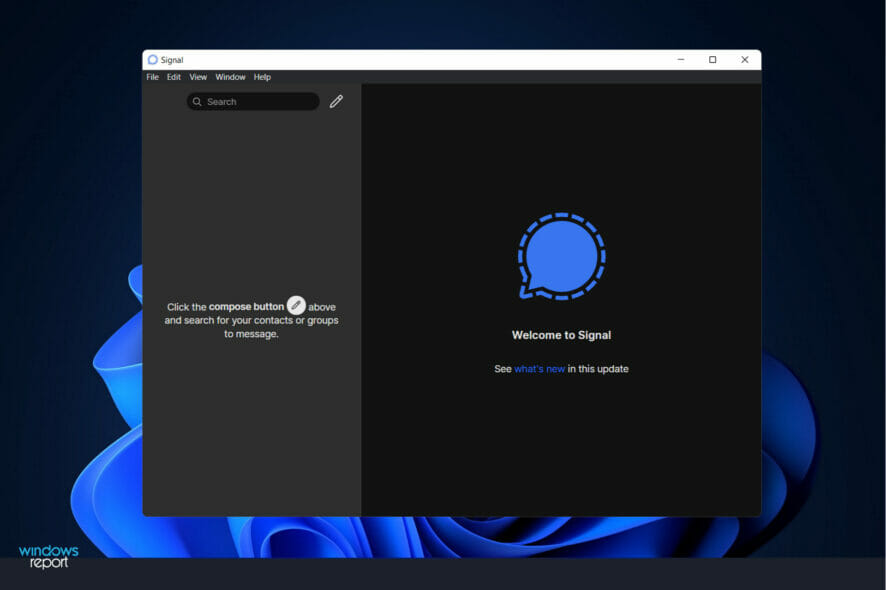Click the inline pencil icon in hint text
886x590 pixels.
pyautogui.click(x=296, y=305)
